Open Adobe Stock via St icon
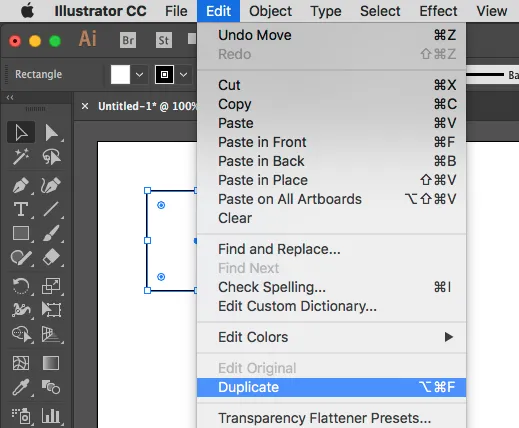The image size is (519, 428). (x=164, y=40)
